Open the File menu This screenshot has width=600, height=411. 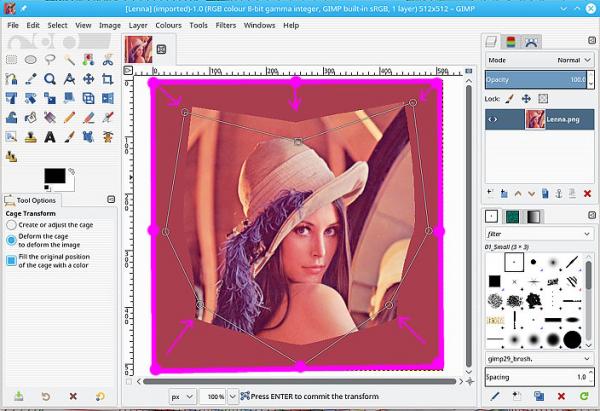[x=13, y=25]
